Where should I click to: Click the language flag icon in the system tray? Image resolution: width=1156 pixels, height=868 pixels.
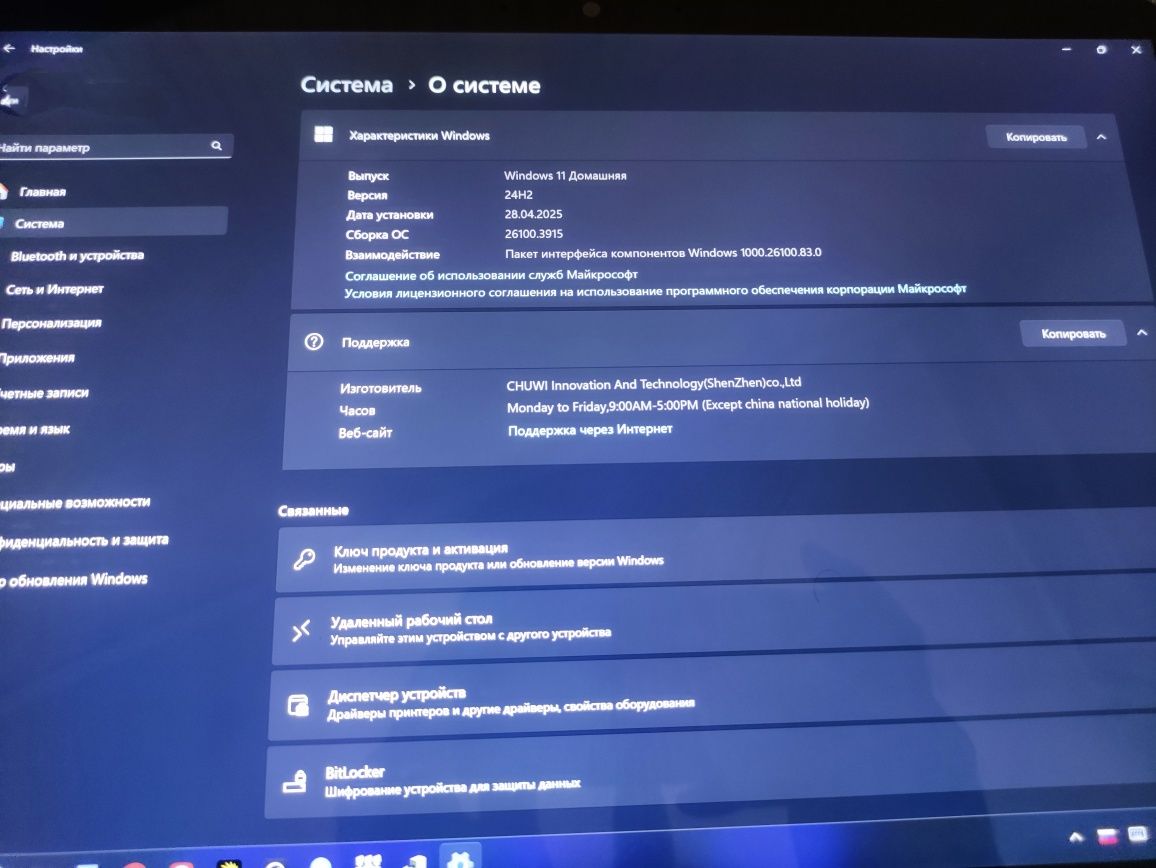[1107, 836]
